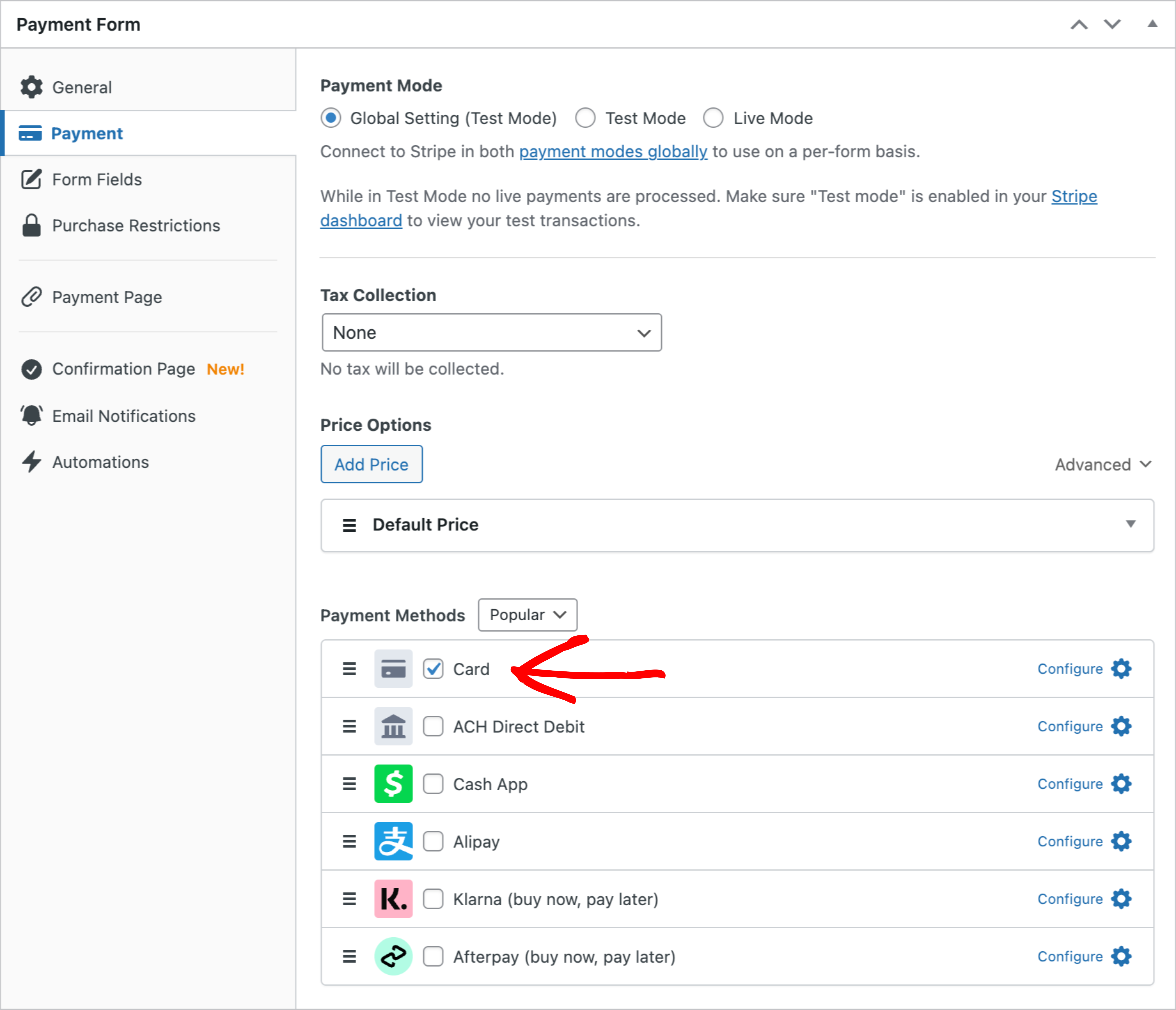Enable the Klarna checkbox

click(433, 899)
